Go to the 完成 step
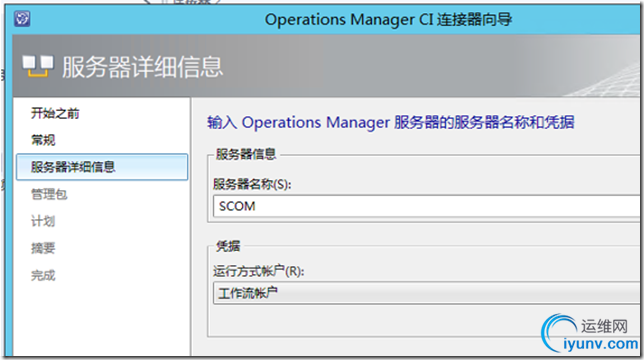The width and height of the screenshot is (644, 360). 43,275
